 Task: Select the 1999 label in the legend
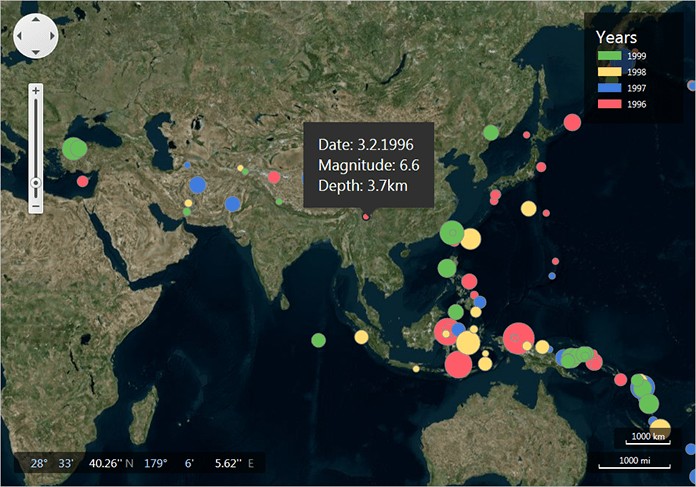coord(636,56)
